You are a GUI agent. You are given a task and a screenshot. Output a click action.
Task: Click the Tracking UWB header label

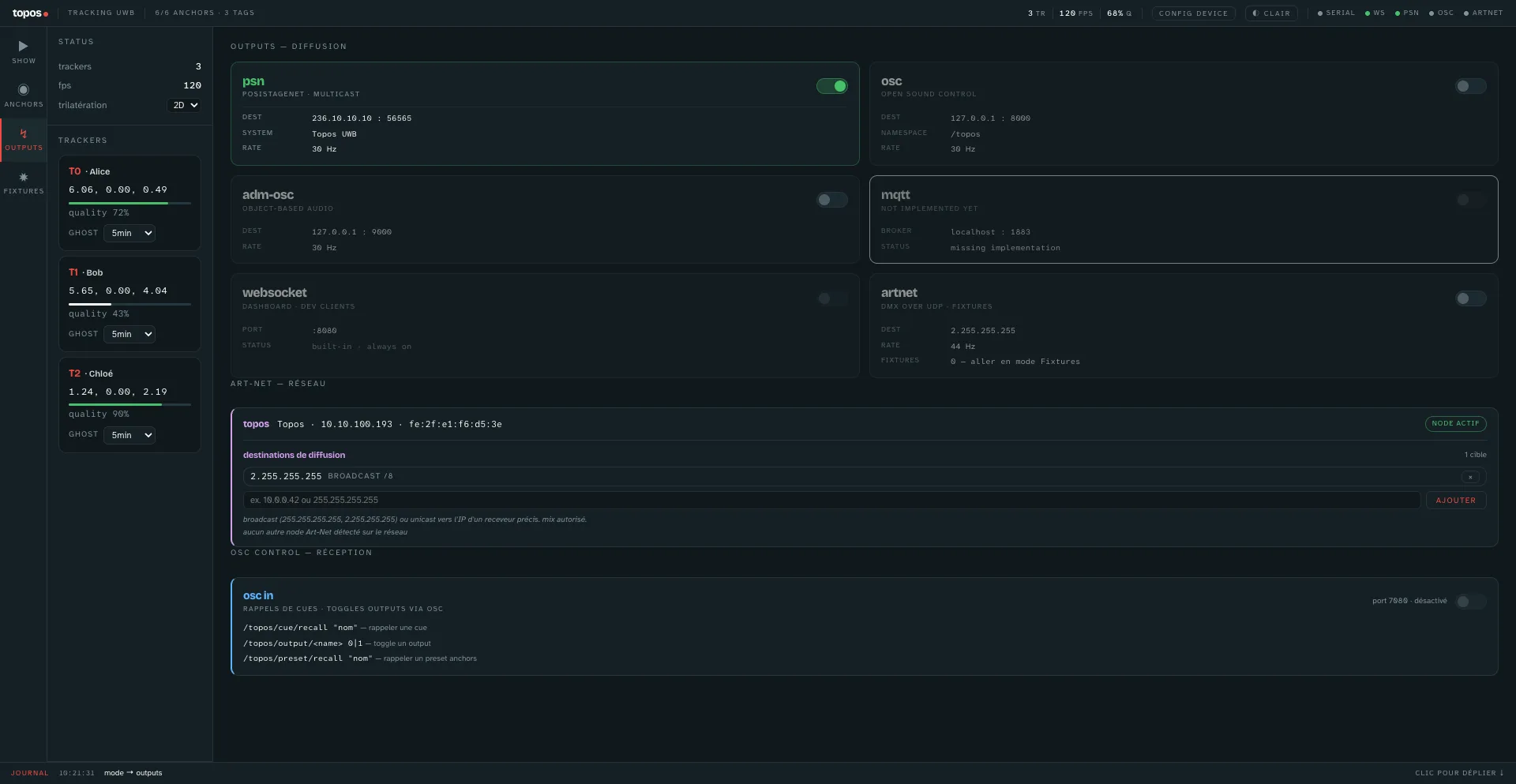101,13
